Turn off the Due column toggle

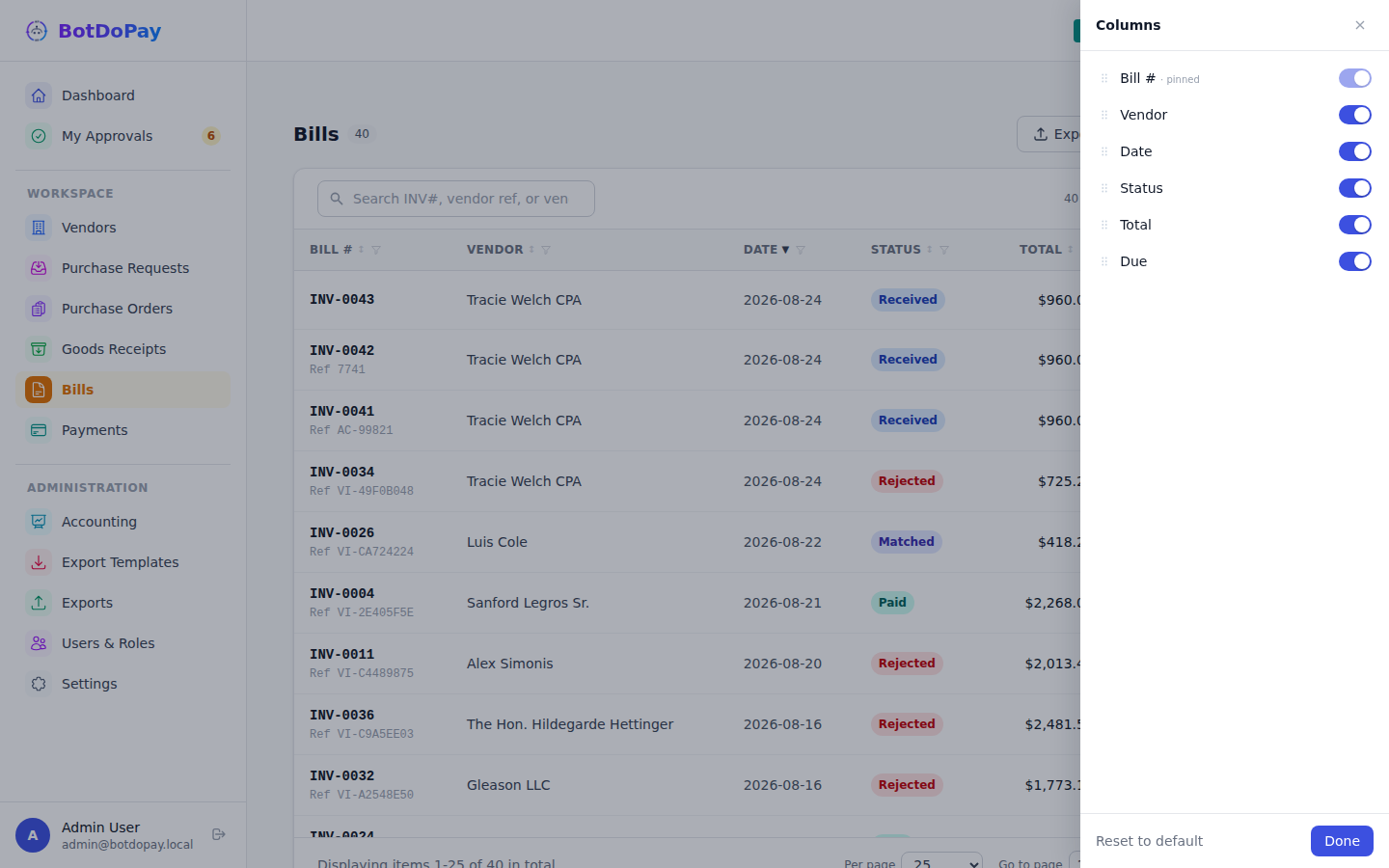1354,261
